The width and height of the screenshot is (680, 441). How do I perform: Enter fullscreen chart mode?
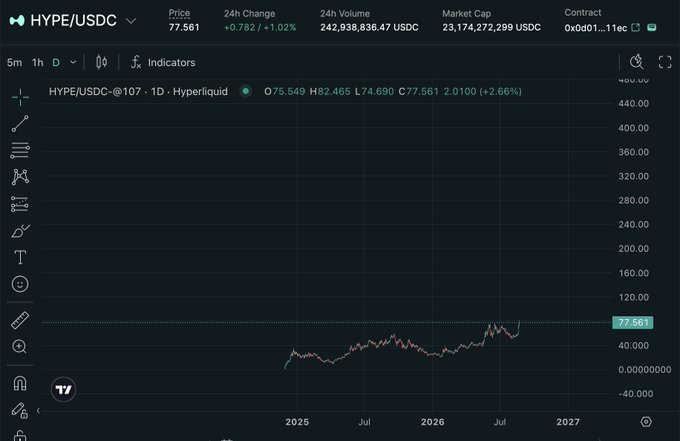pyautogui.click(x=665, y=62)
